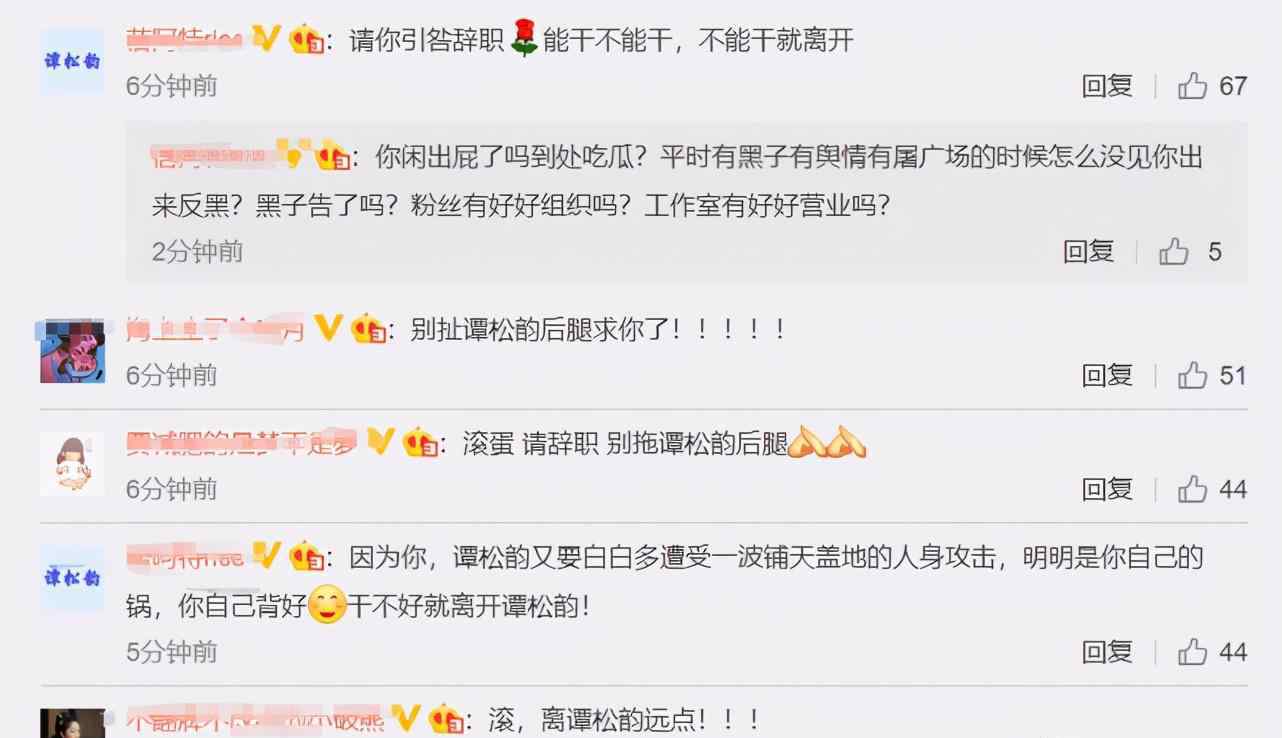Screen dimensions: 1282x738
Task: Click the crown badge beside '别扯谭松韵后腿' commenter
Action: [369, 328]
